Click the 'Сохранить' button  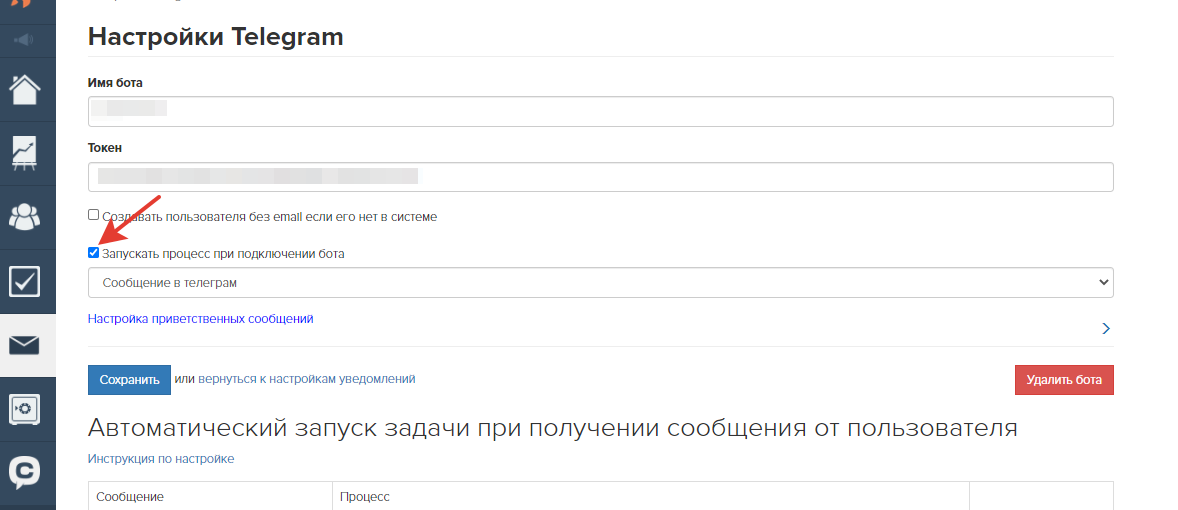pyautogui.click(x=129, y=380)
